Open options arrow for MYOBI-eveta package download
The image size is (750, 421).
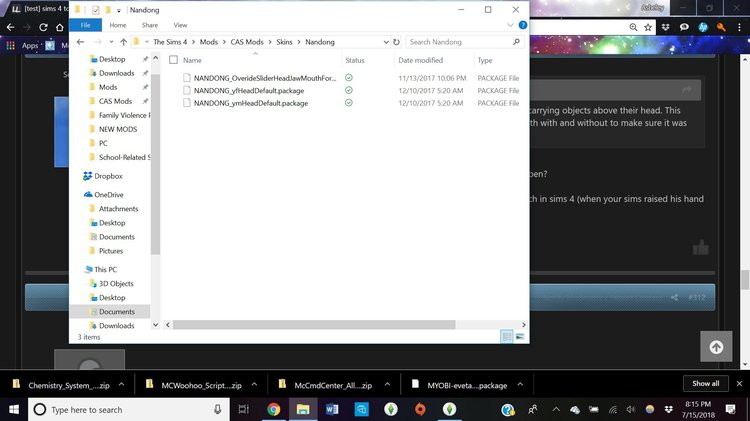point(520,385)
